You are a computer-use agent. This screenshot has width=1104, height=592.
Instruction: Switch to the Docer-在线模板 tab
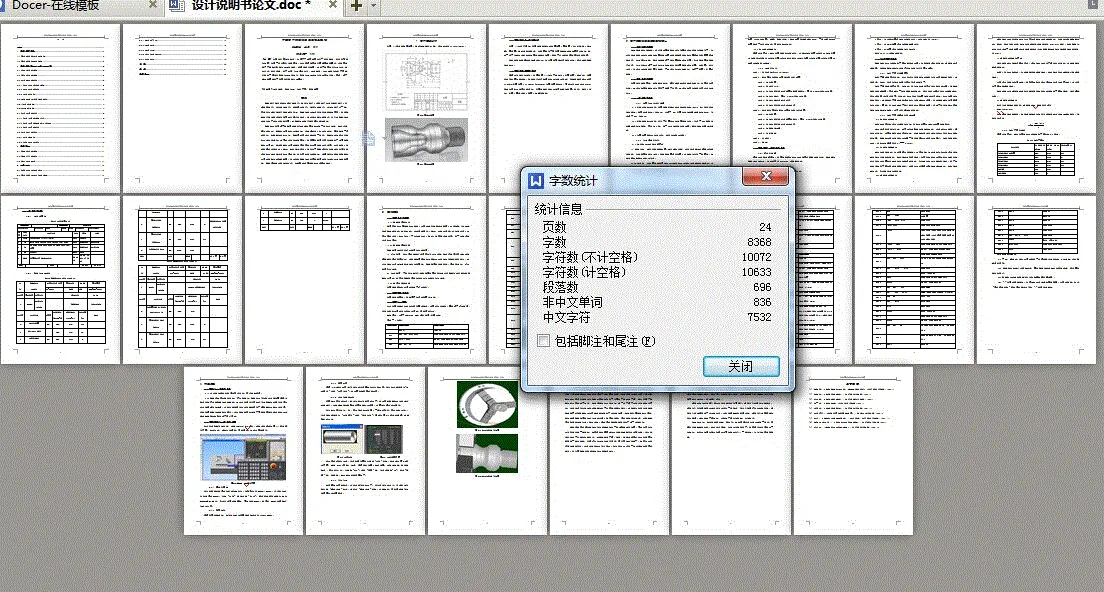pyautogui.click(x=55, y=6)
